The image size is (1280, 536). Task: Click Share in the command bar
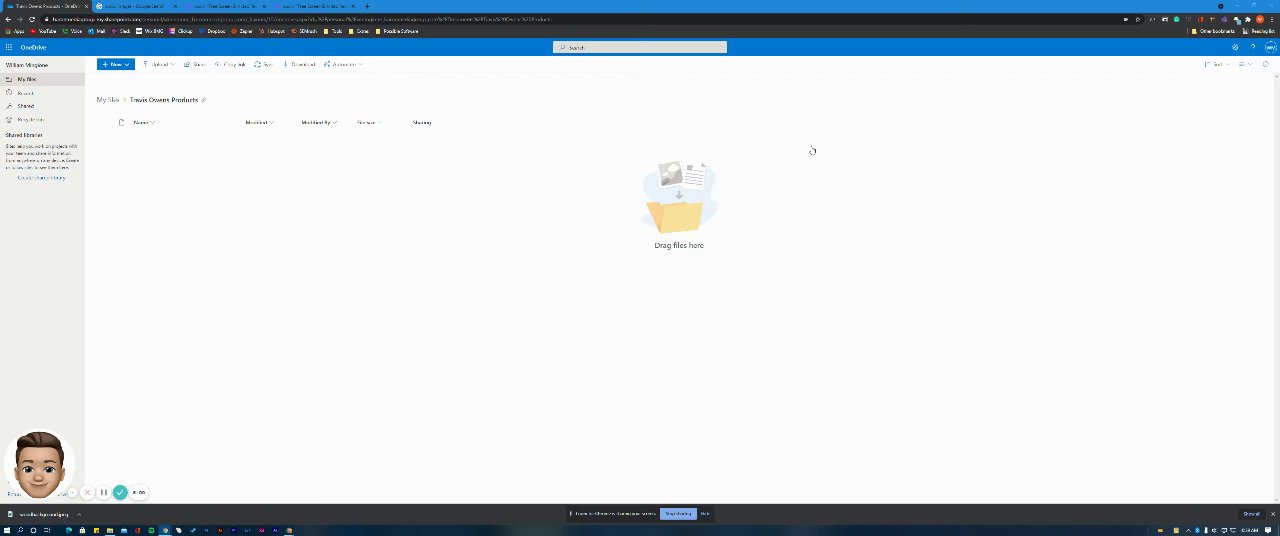coord(195,64)
